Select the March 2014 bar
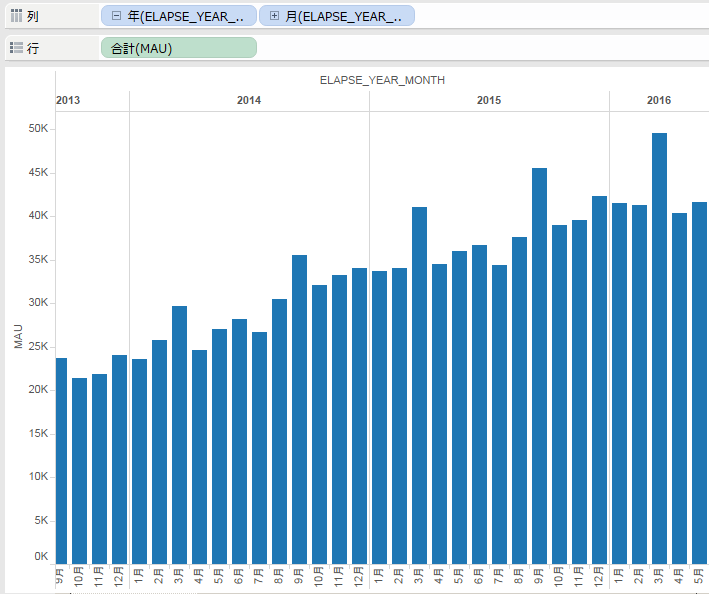The height and width of the screenshot is (594, 709). click(x=180, y=435)
